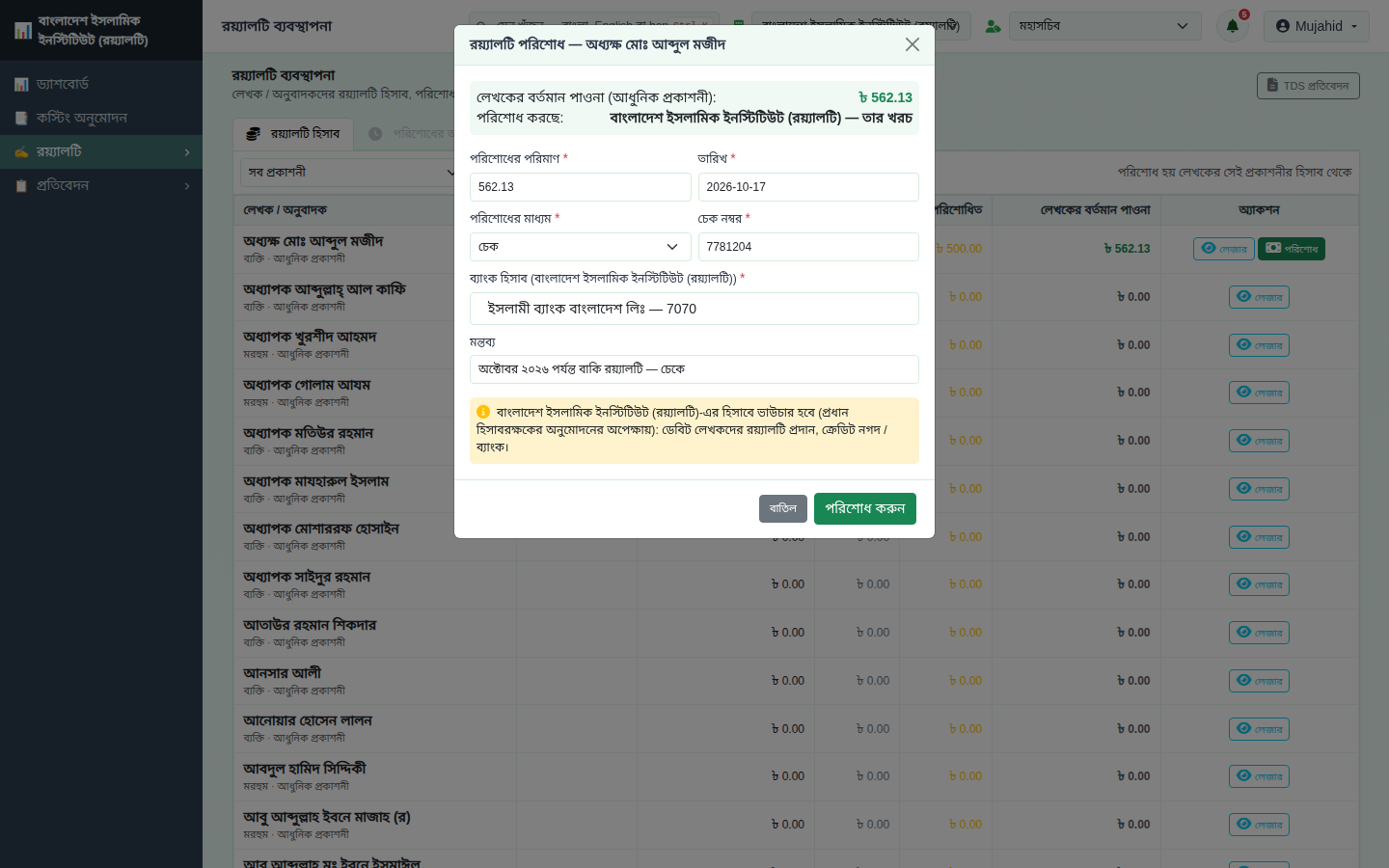Open ledger for অধ্যাপক মতিউর রহমান

pyautogui.click(x=1259, y=441)
